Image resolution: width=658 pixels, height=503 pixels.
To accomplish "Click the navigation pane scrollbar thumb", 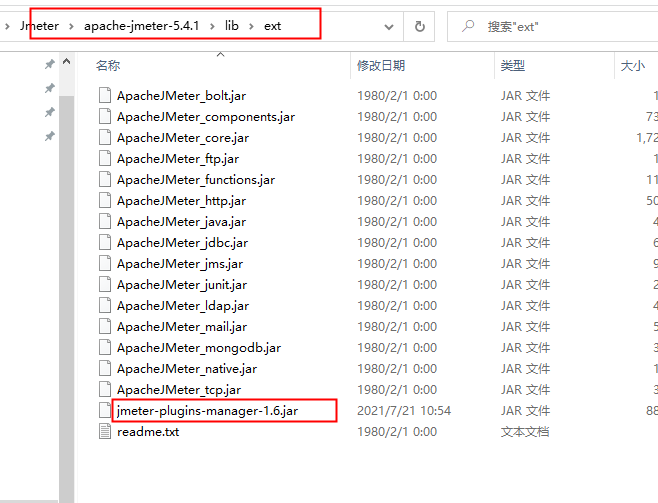I will pos(66,298).
